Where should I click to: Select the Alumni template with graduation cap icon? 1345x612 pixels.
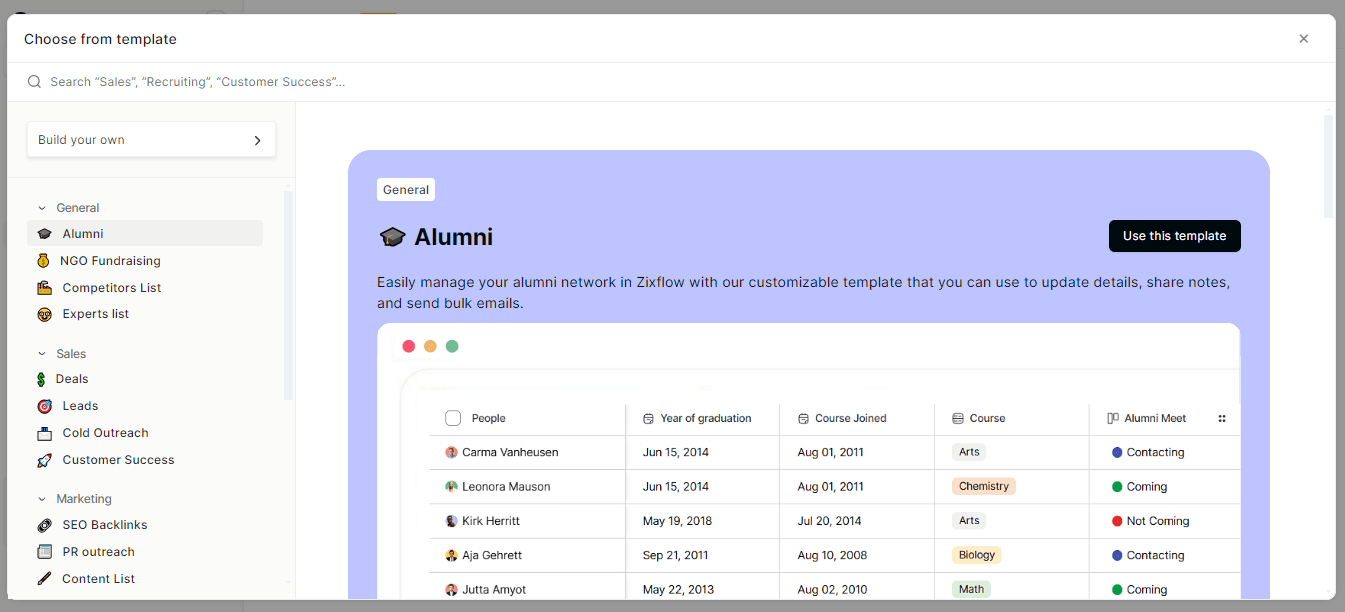pos(83,233)
